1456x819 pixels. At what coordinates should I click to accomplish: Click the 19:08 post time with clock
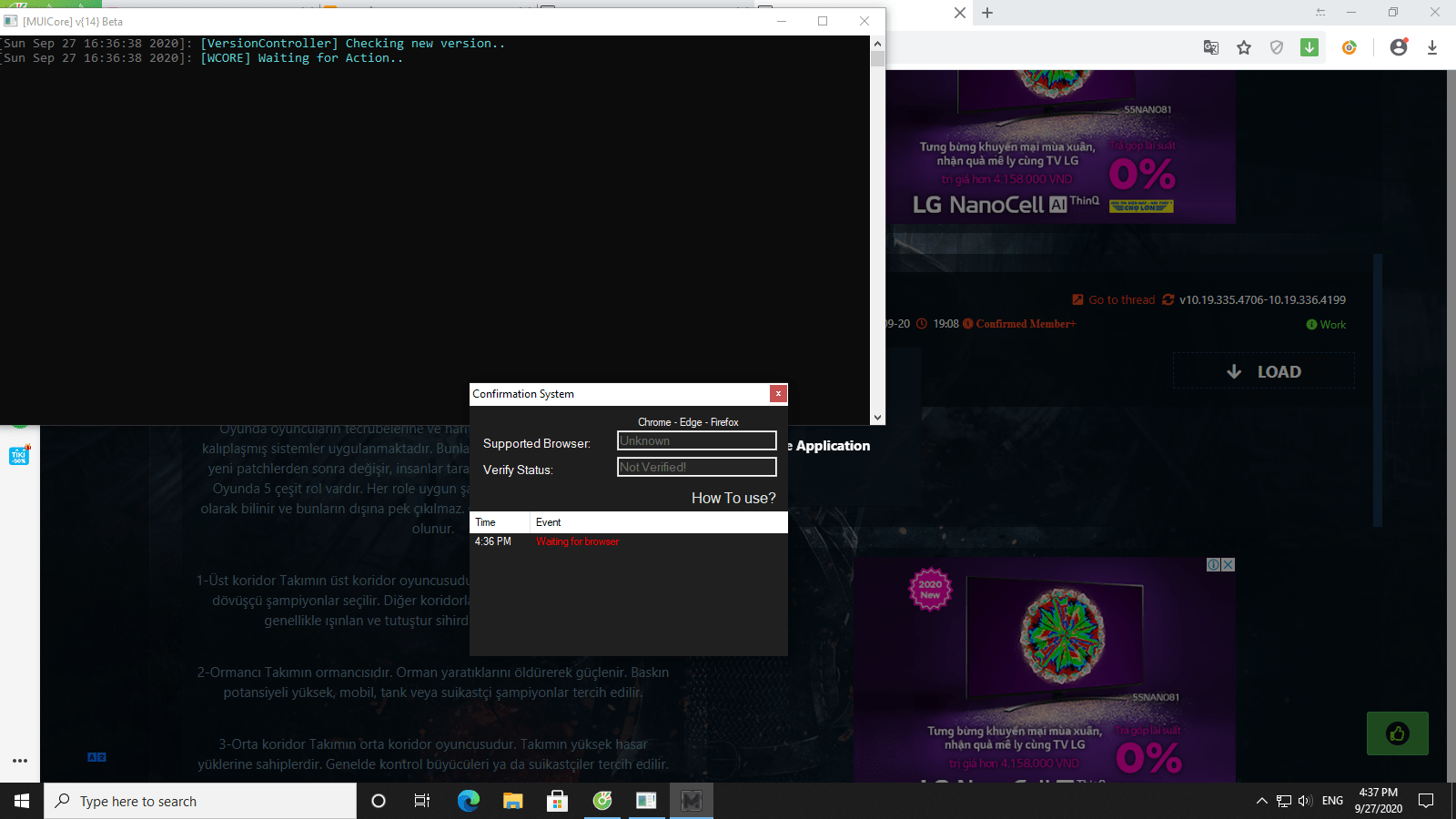[x=937, y=324]
